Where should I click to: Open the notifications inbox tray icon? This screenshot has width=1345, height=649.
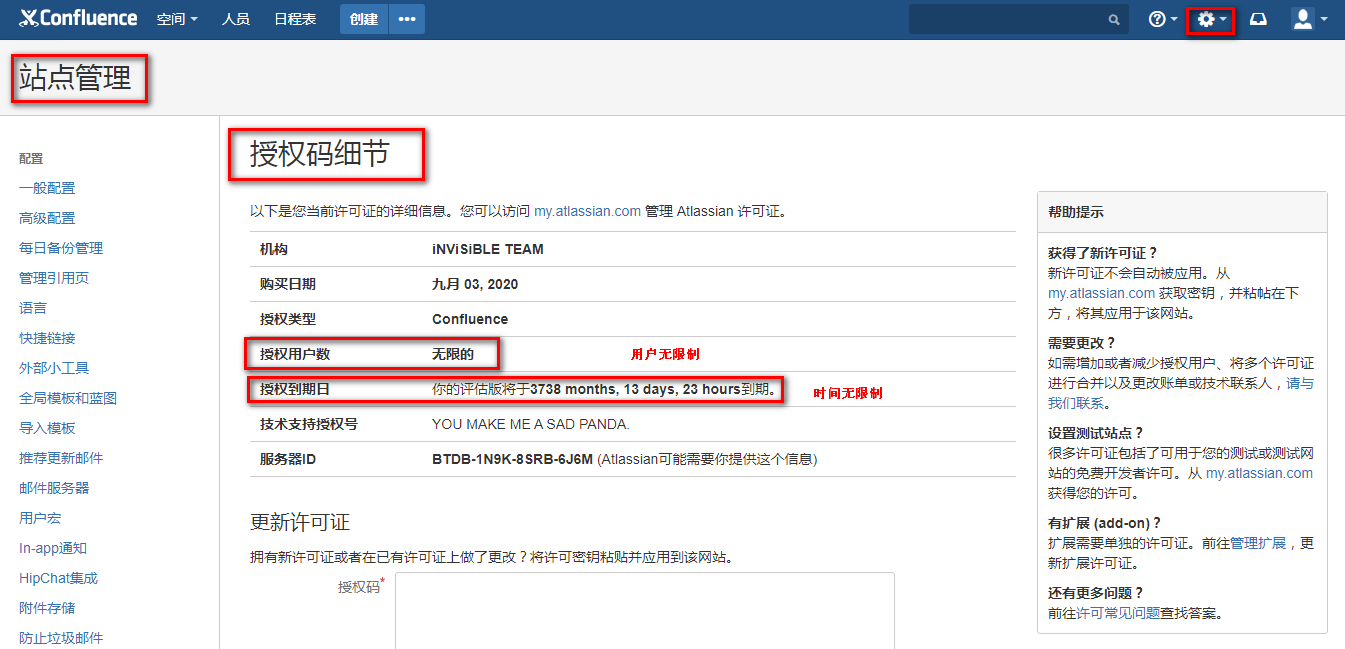(x=1258, y=19)
